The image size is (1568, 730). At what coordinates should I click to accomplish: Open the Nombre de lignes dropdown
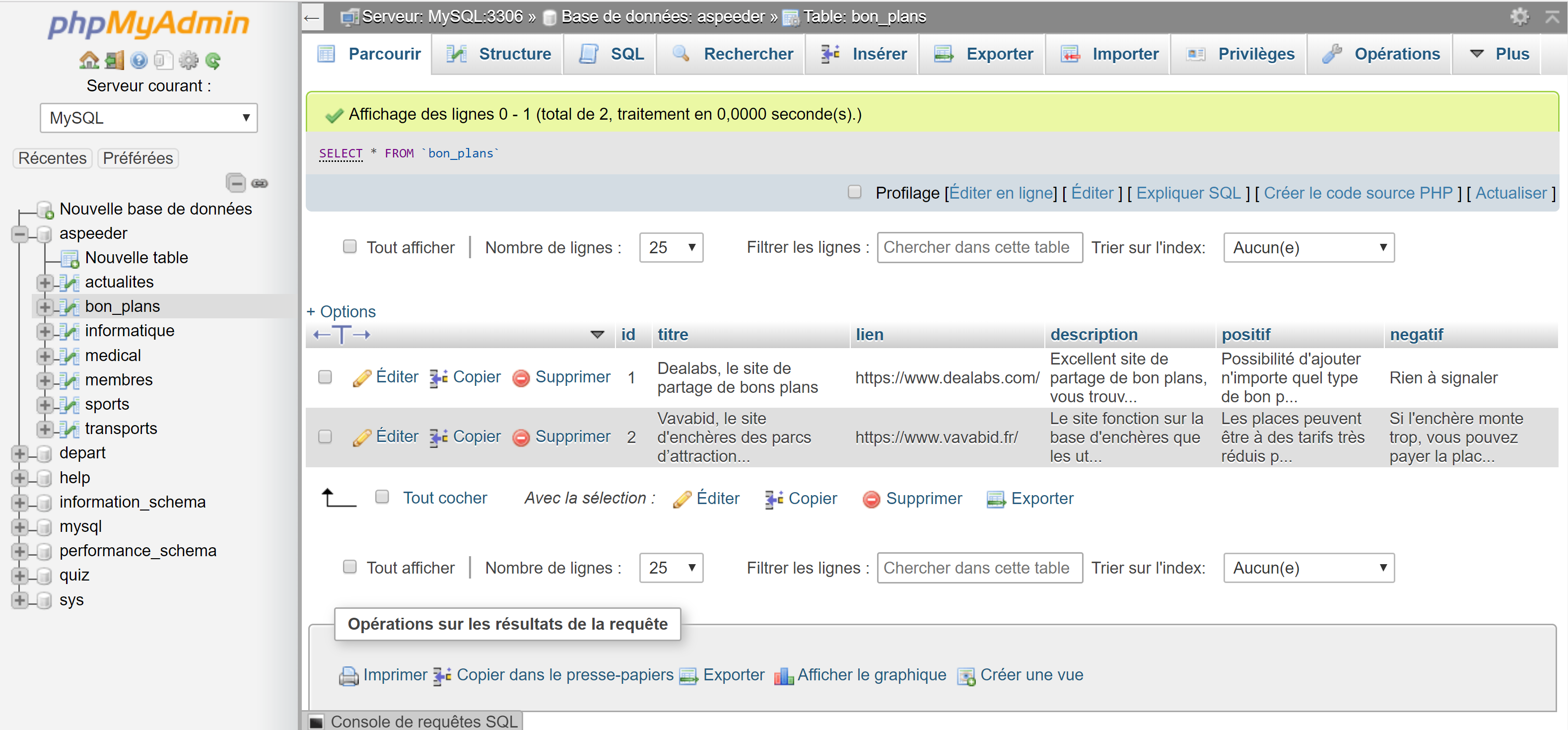click(x=671, y=247)
